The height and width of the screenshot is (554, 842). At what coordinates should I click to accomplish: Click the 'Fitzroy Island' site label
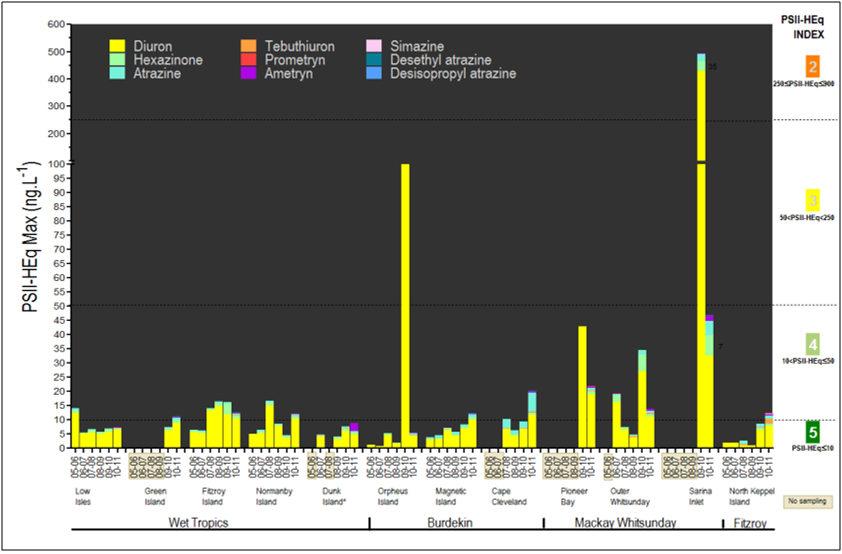click(x=214, y=497)
